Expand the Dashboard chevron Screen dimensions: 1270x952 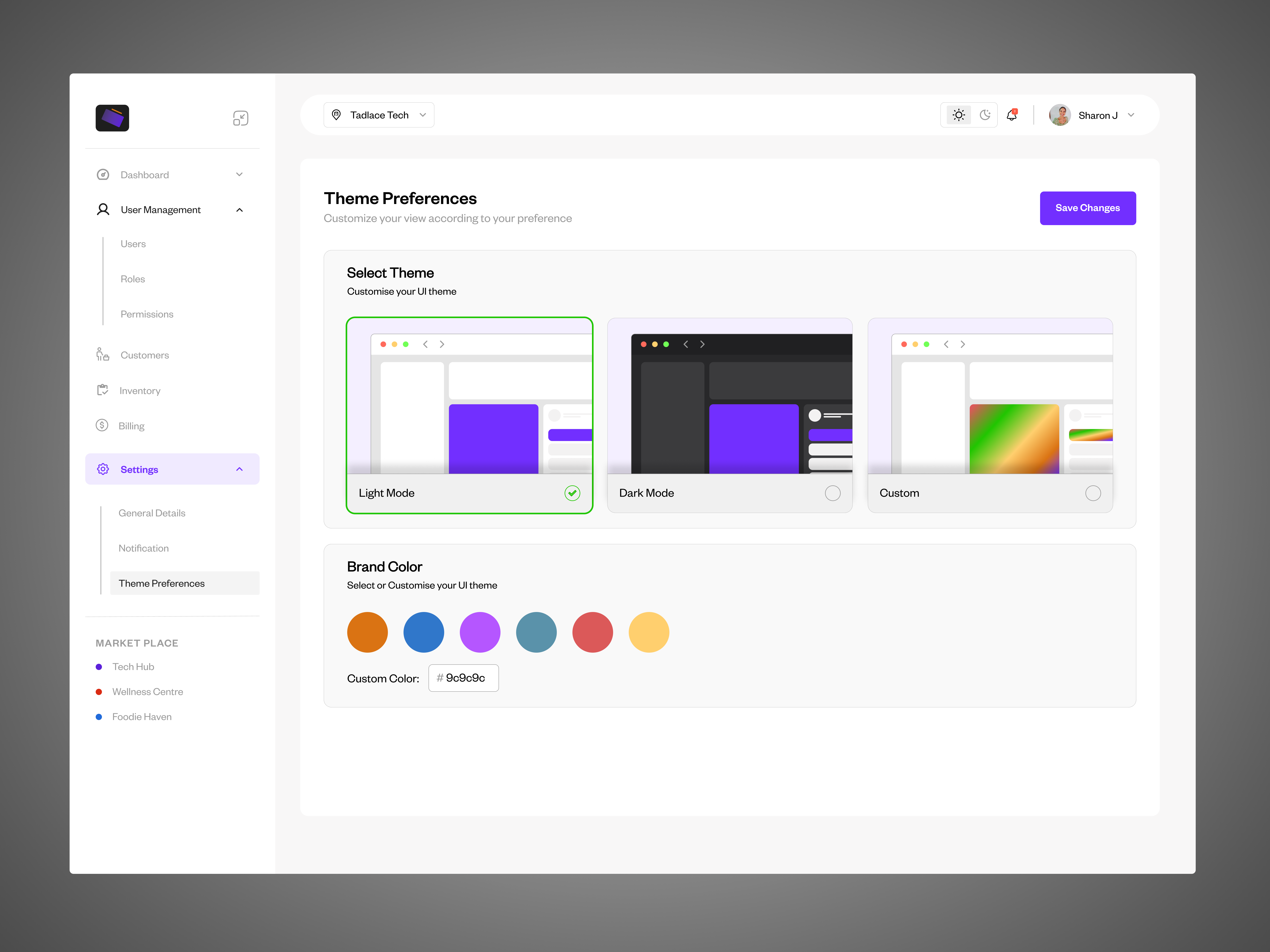[x=239, y=174]
